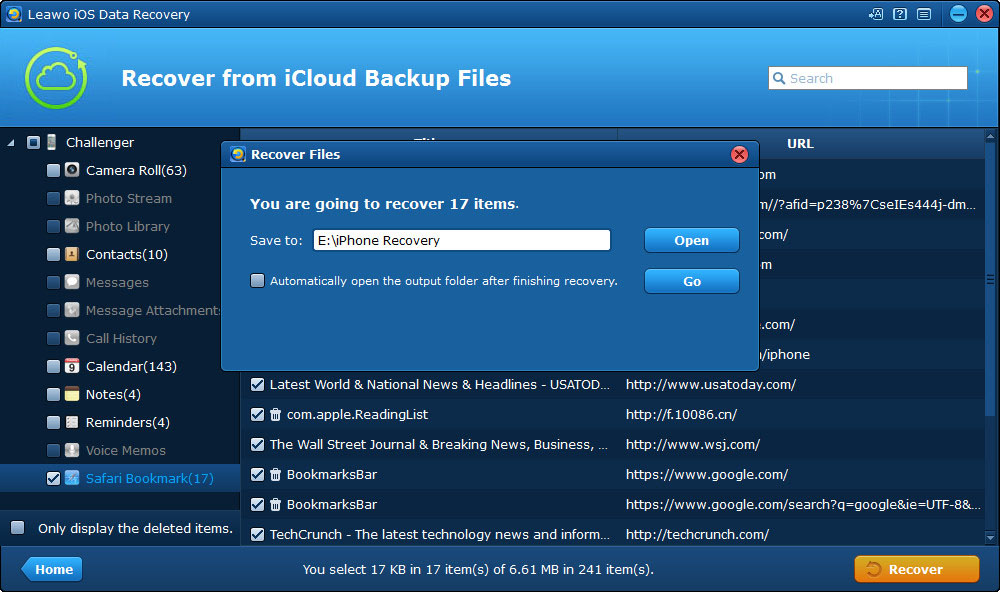Select Safari Bookmark(17) category
1000x592 pixels.
click(149, 478)
